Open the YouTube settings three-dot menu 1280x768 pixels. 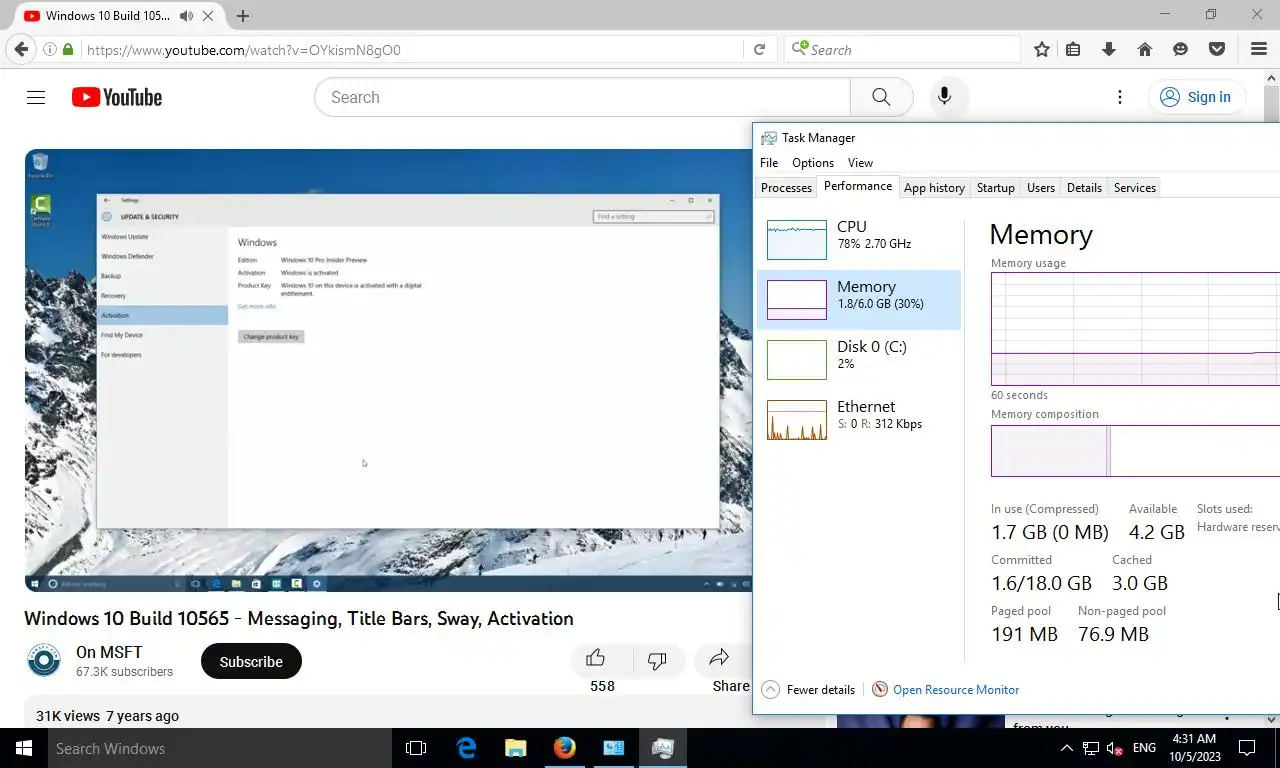pos(1120,97)
